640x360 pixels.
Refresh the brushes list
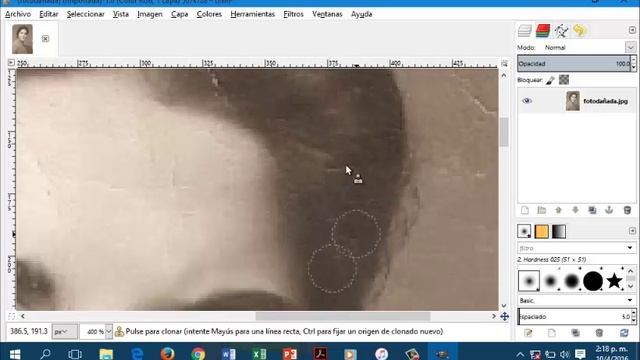click(624, 333)
